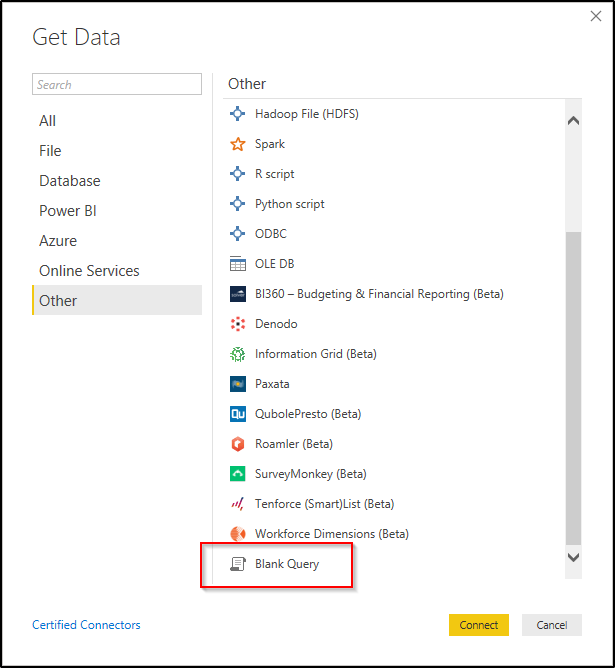
Task: Select Tenforce (Smart)List (Beta) text
Action: tap(325, 504)
